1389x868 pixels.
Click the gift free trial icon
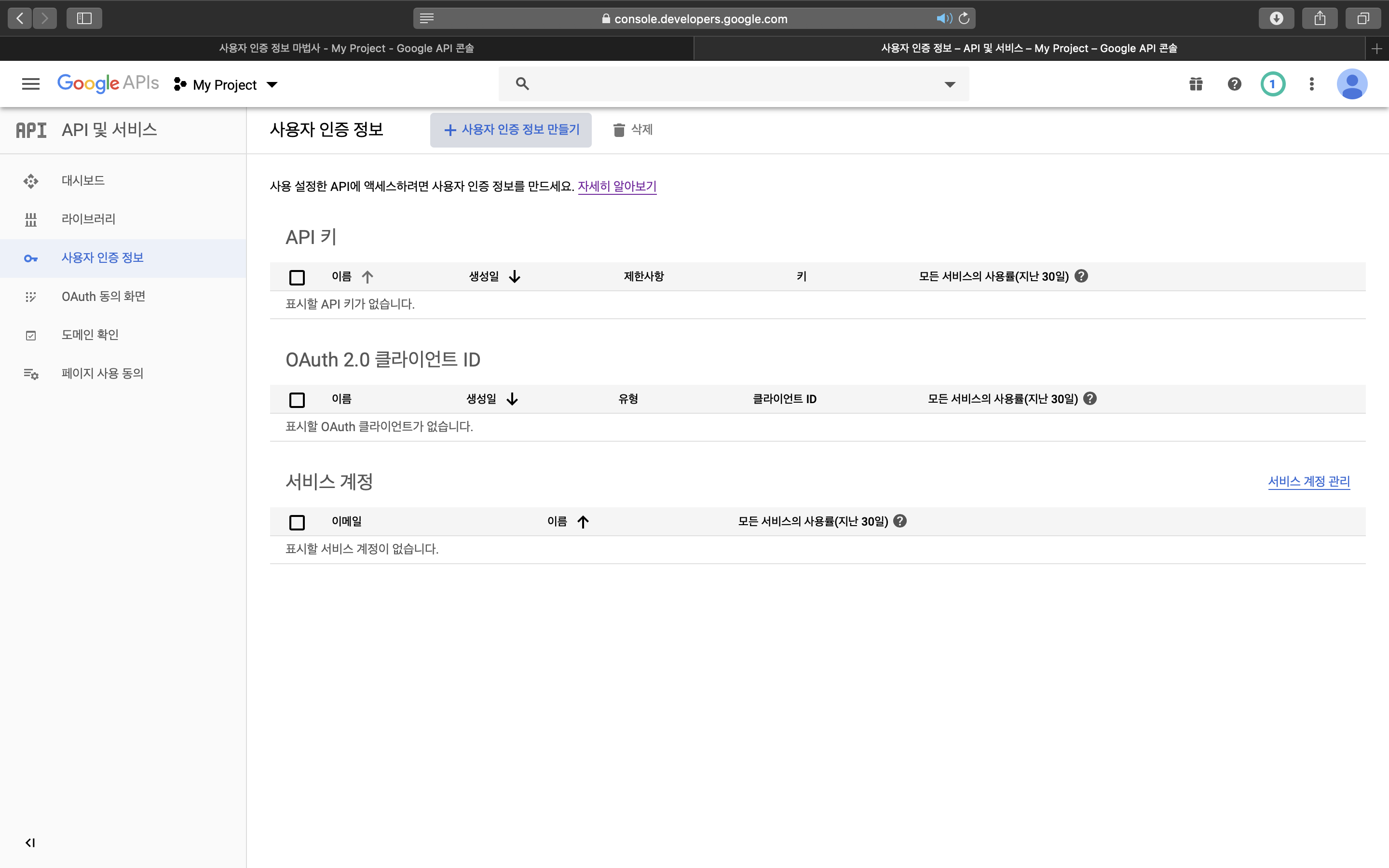pos(1196,84)
